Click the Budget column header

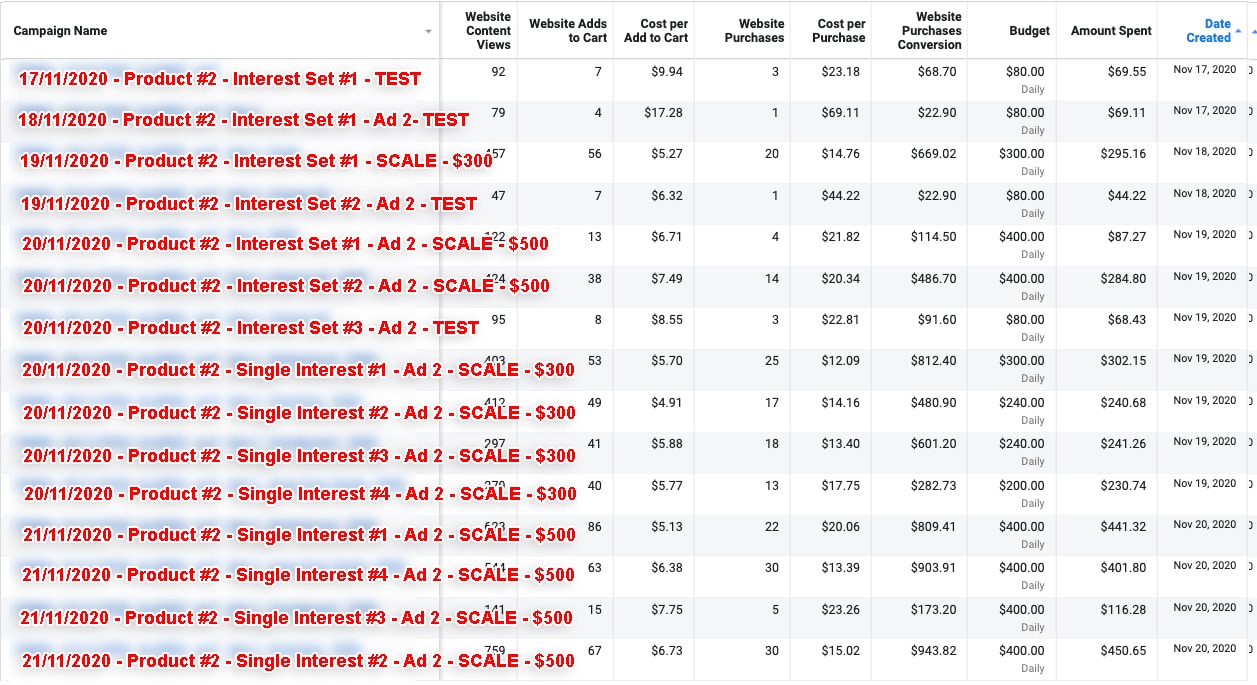point(1029,31)
